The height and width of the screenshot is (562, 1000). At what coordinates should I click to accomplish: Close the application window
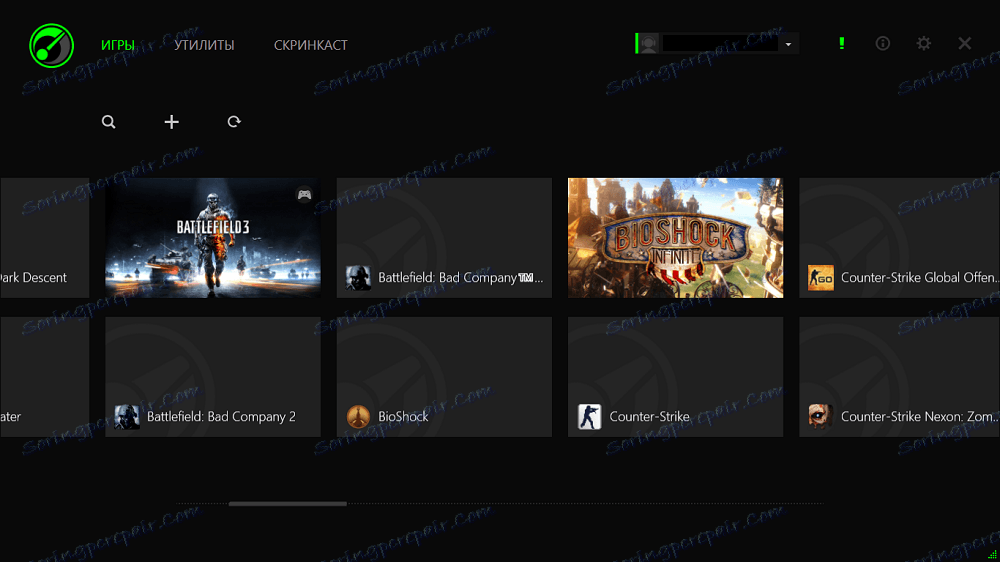tap(964, 43)
